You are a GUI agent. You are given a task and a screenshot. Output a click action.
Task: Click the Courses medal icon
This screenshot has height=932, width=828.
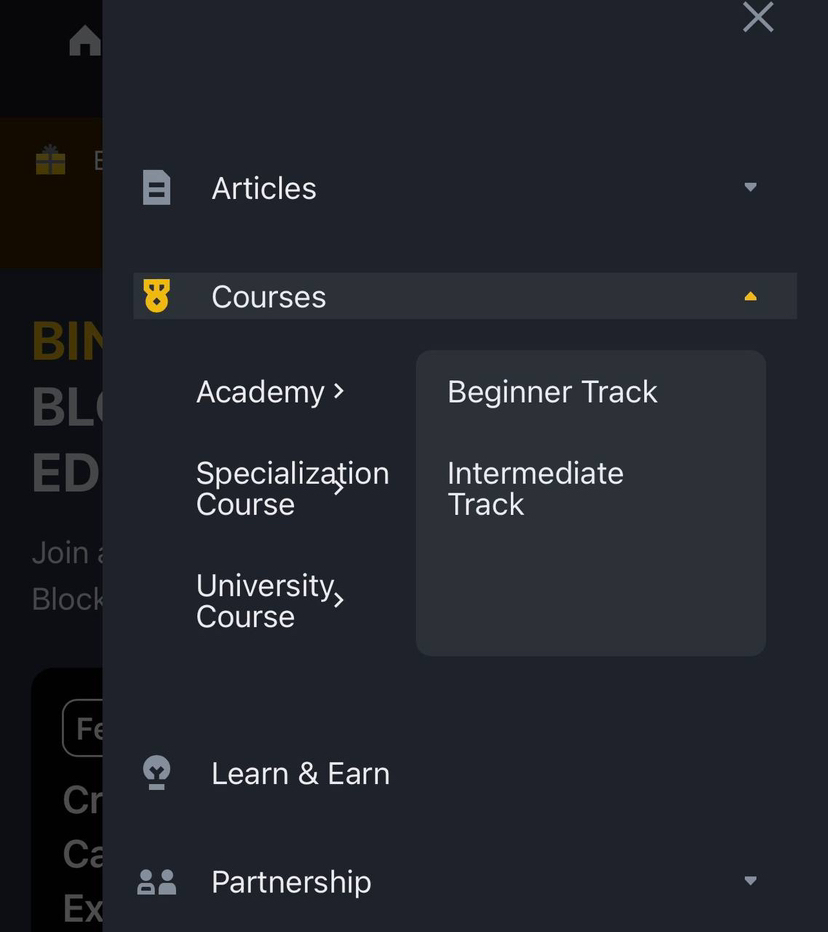pyautogui.click(x=157, y=296)
